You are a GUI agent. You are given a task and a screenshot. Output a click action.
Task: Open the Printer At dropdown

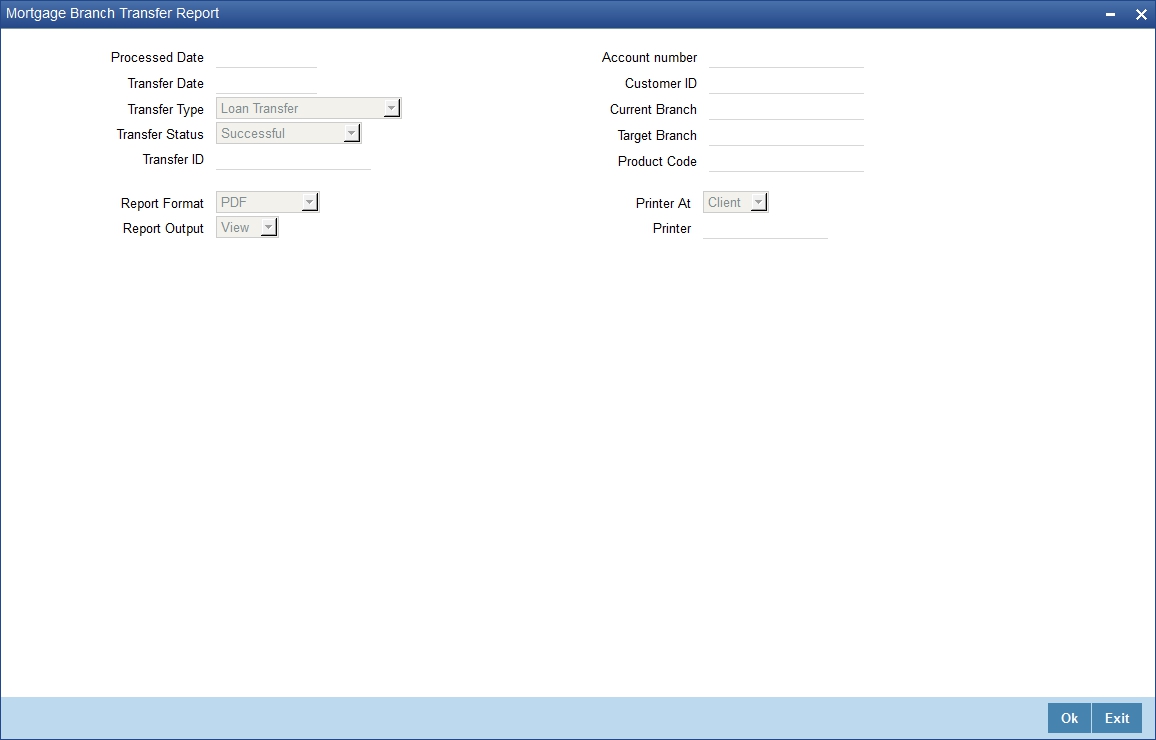(735, 202)
